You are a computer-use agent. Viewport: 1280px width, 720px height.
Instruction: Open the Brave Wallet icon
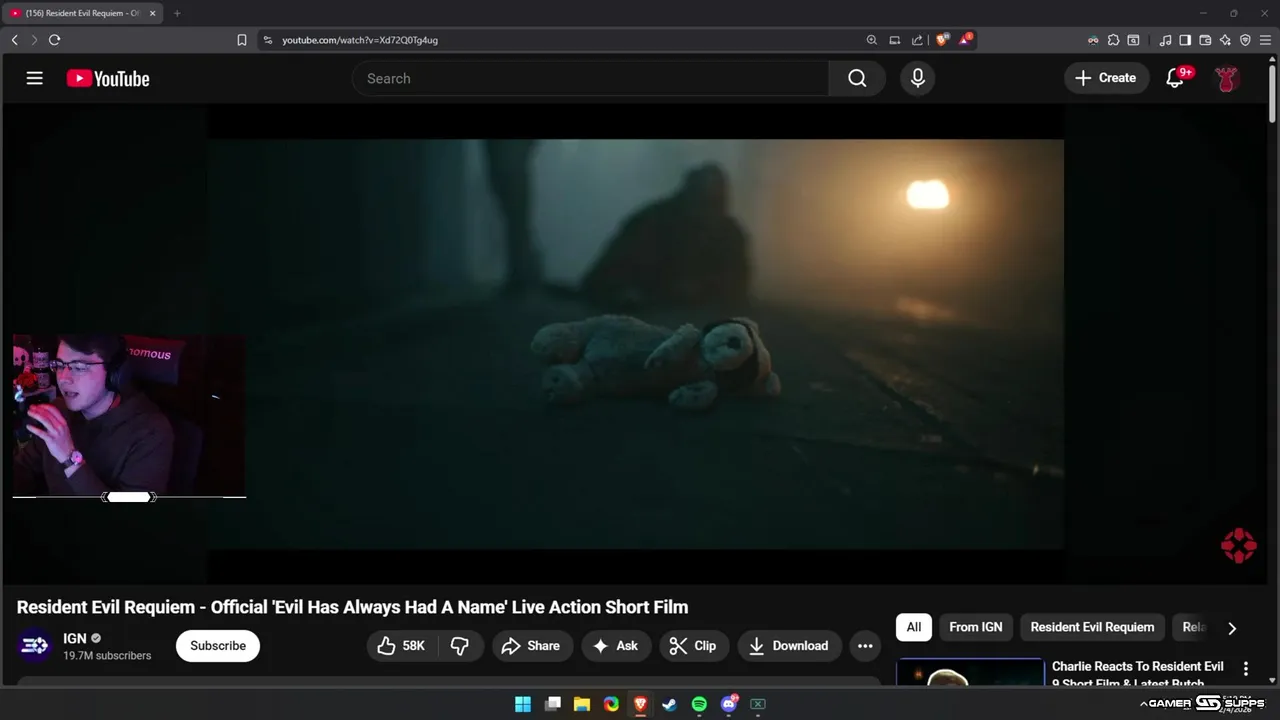tap(1205, 40)
